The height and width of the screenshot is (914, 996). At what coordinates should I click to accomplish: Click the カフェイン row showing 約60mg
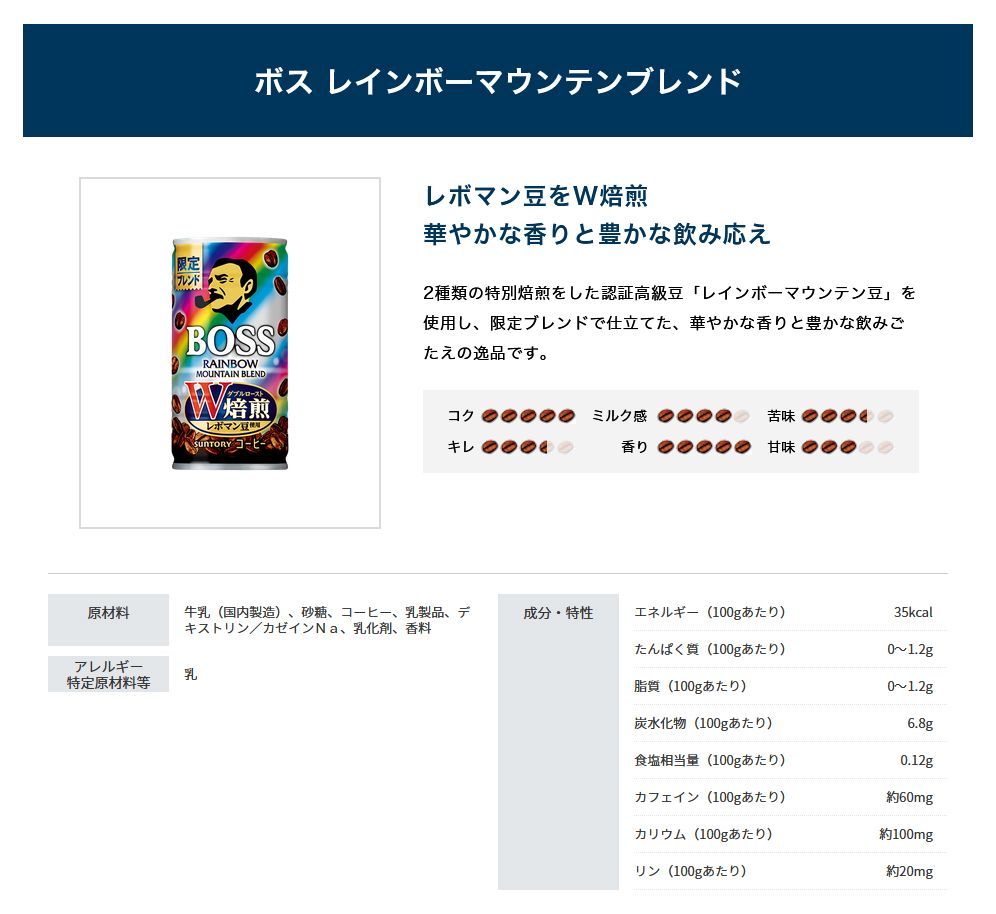790,797
